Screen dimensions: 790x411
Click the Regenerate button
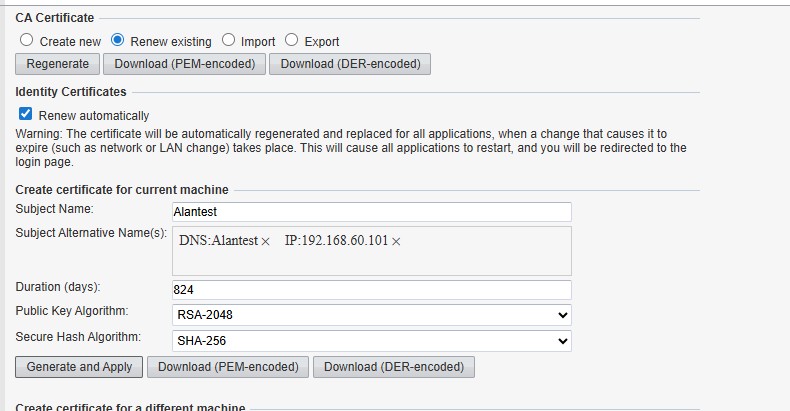click(57, 64)
